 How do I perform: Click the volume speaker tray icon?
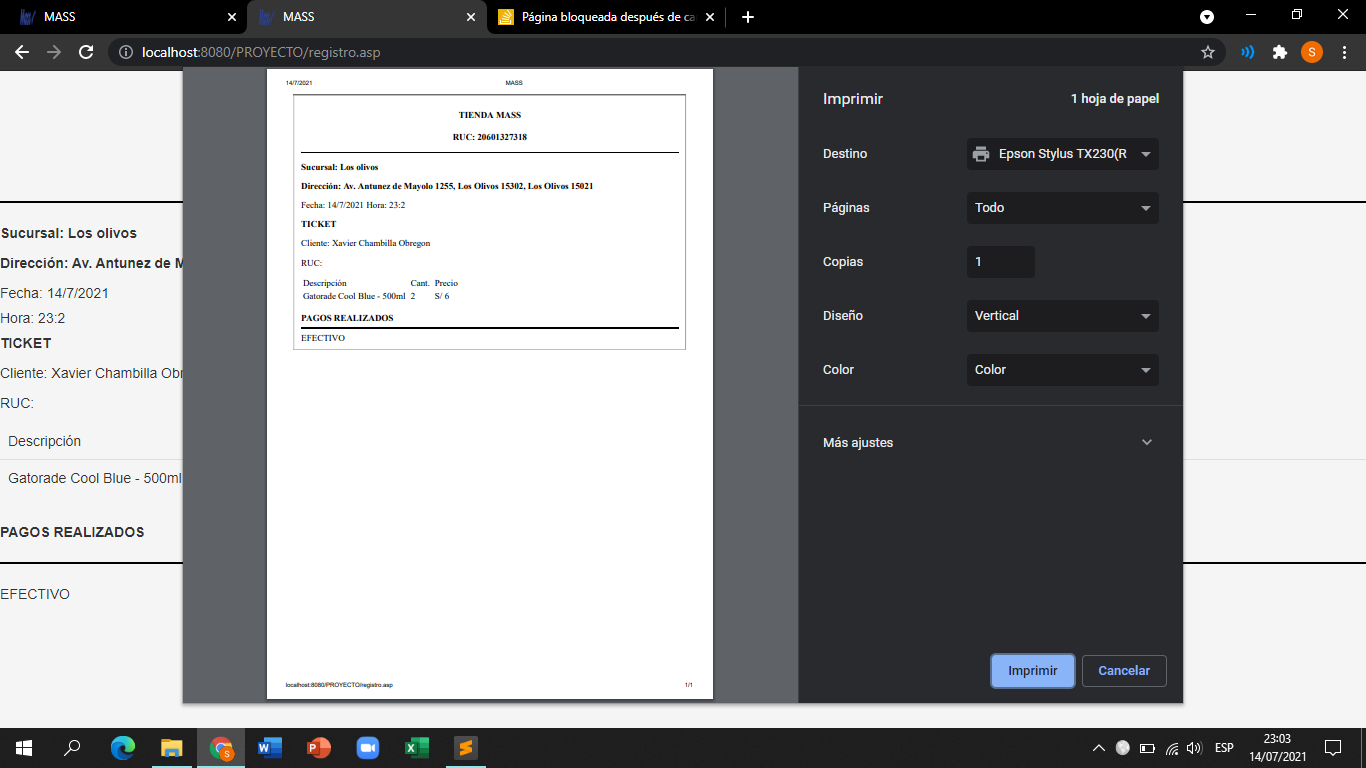[1194, 748]
